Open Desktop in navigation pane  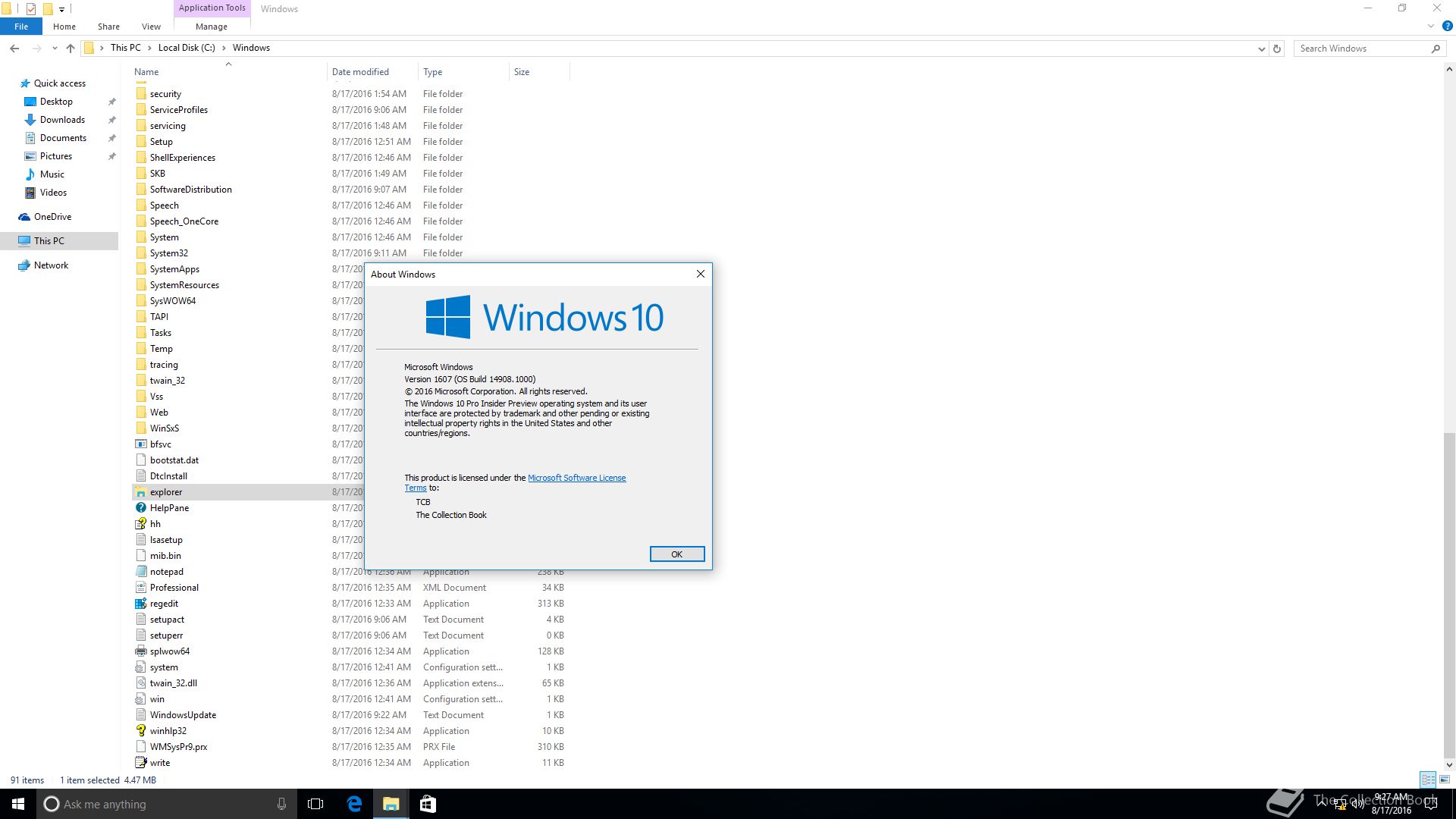pyautogui.click(x=56, y=102)
